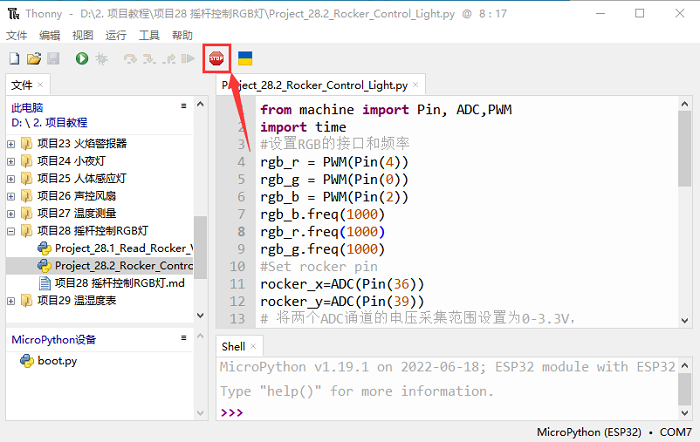Expand the 项目29 温湿度表 folder
Image resolution: width=700 pixels, height=442 pixels.
point(12,300)
